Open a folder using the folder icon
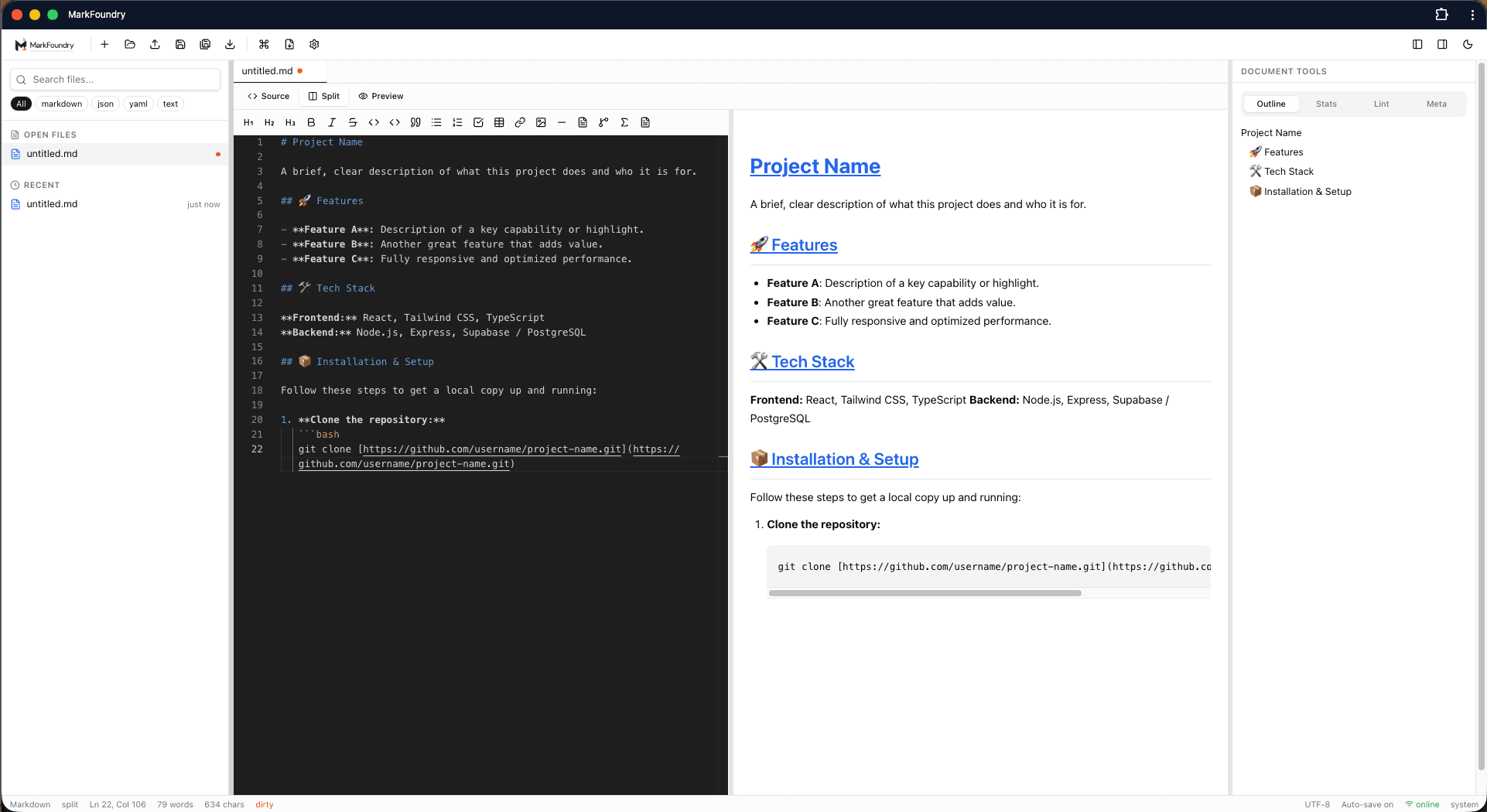Viewport: 1487px width, 812px height. pos(130,44)
